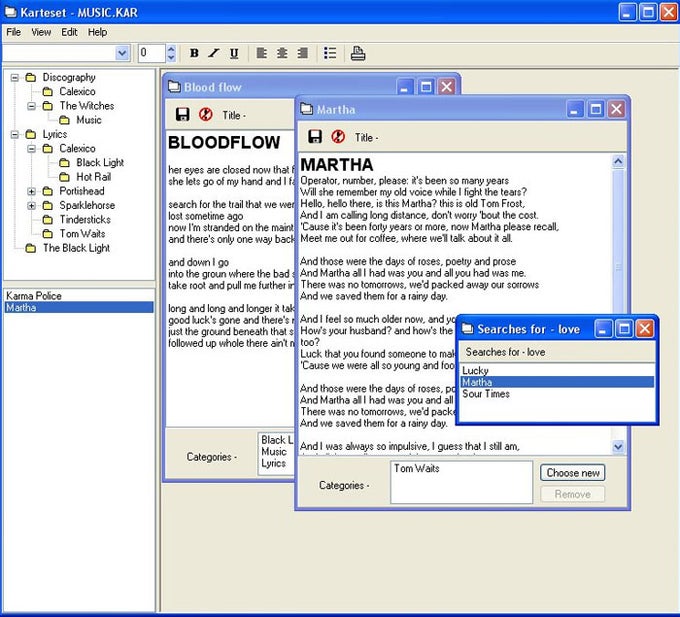Image resolution: width=680 pixels, height=617 pixels.
Task: Select Calexico under Discography
Action: (77, 91)
